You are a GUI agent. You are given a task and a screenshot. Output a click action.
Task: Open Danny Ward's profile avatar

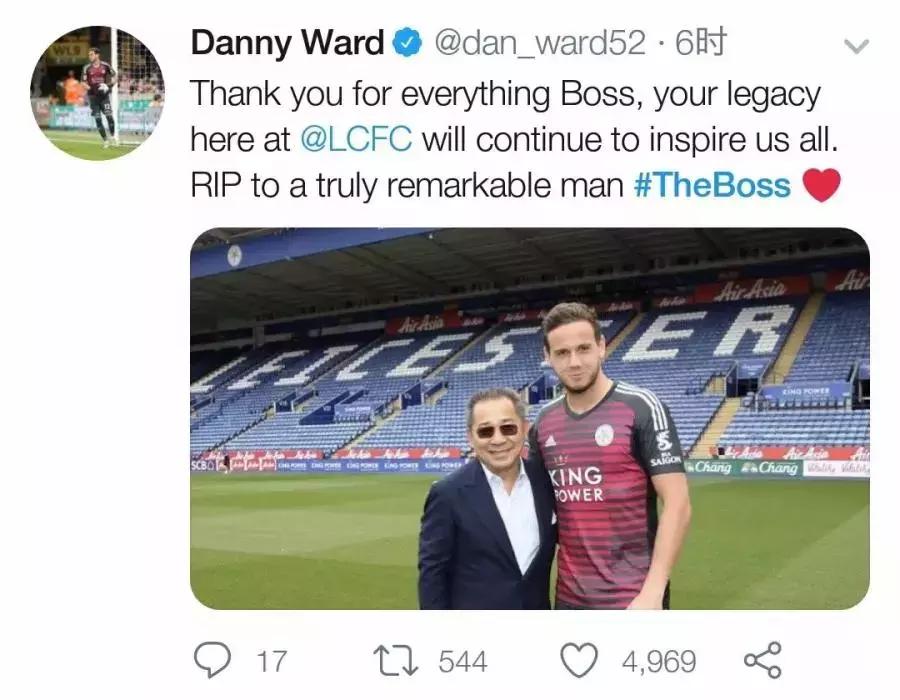[97, 92]
